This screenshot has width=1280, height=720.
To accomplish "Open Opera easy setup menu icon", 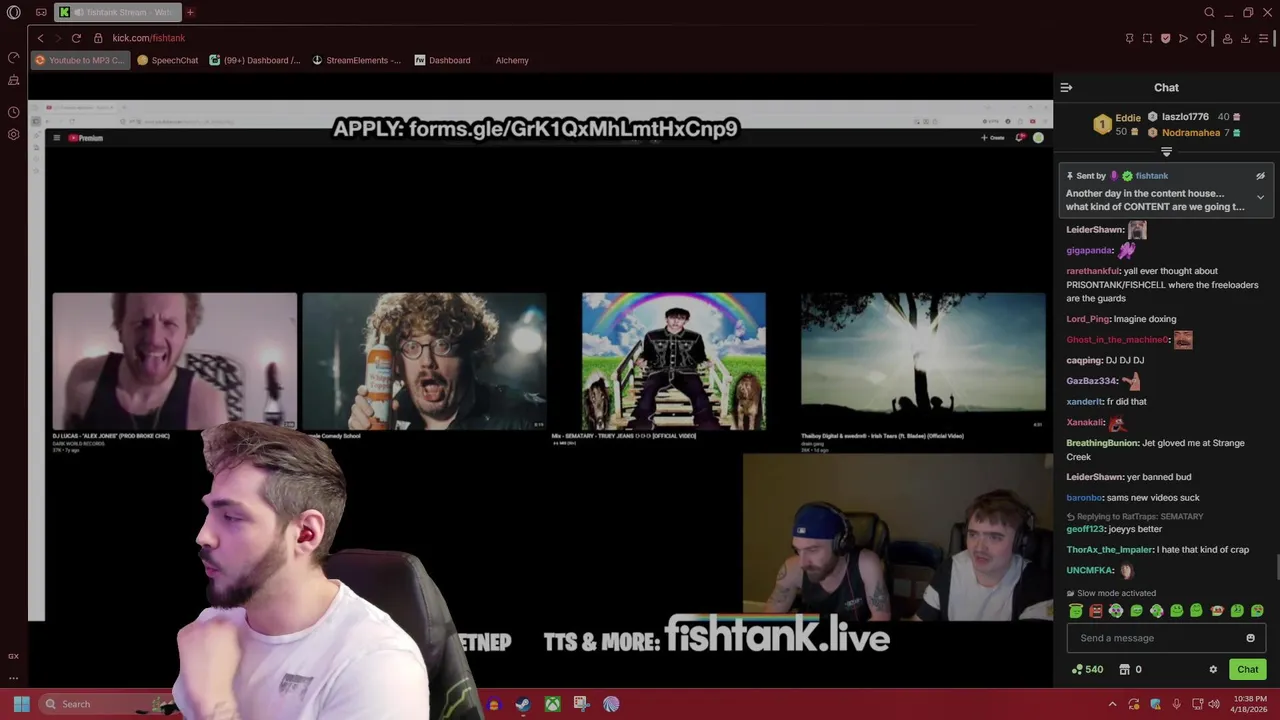I will click(x=1264, y=38).
